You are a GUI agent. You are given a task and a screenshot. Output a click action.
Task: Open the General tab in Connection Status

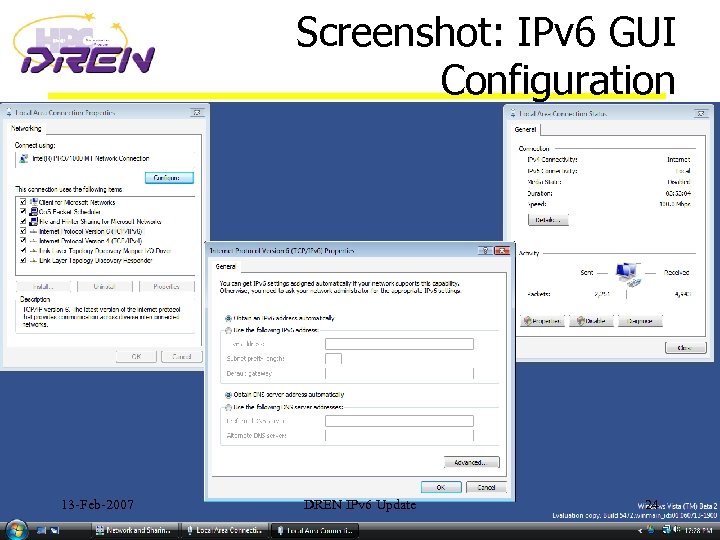[525, 129]
